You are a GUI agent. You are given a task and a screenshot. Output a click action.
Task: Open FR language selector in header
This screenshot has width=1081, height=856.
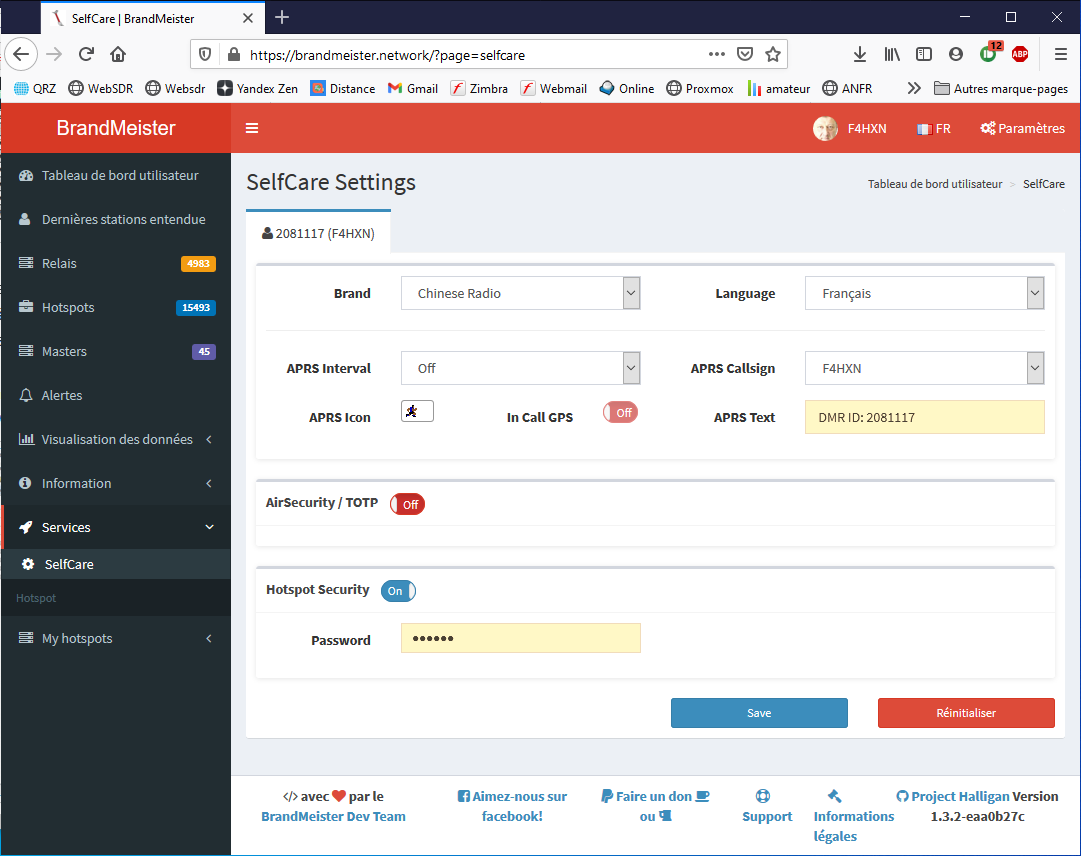[x=933, y=128]
